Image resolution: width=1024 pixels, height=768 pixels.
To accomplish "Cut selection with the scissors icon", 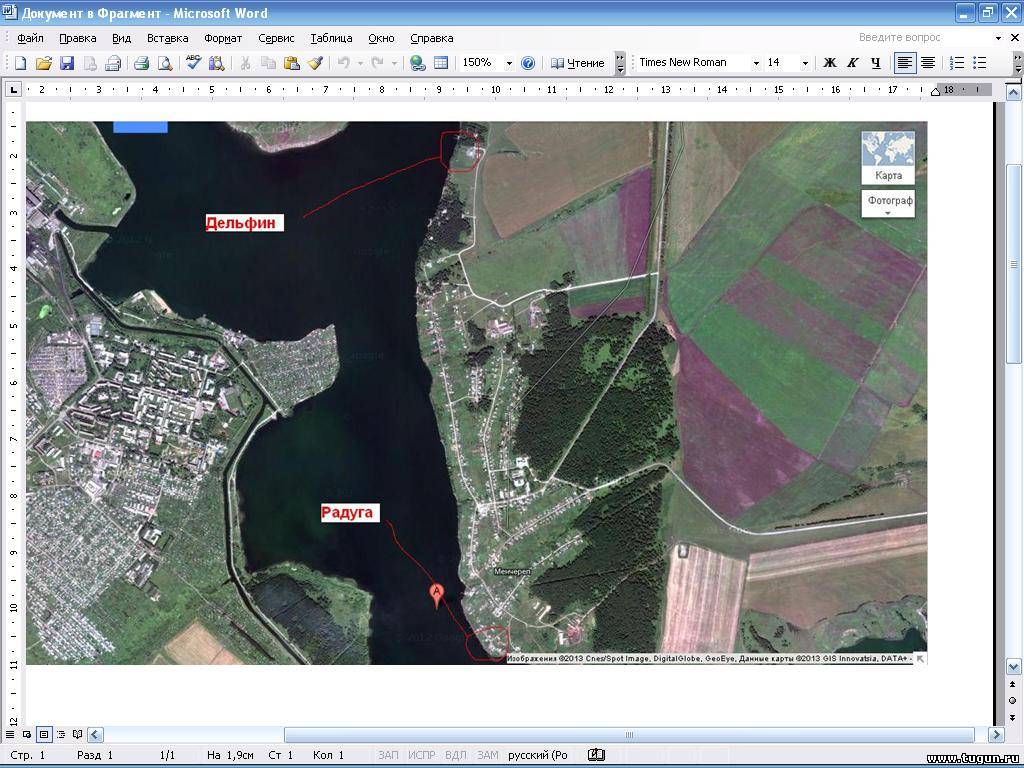I will [246, 63].
